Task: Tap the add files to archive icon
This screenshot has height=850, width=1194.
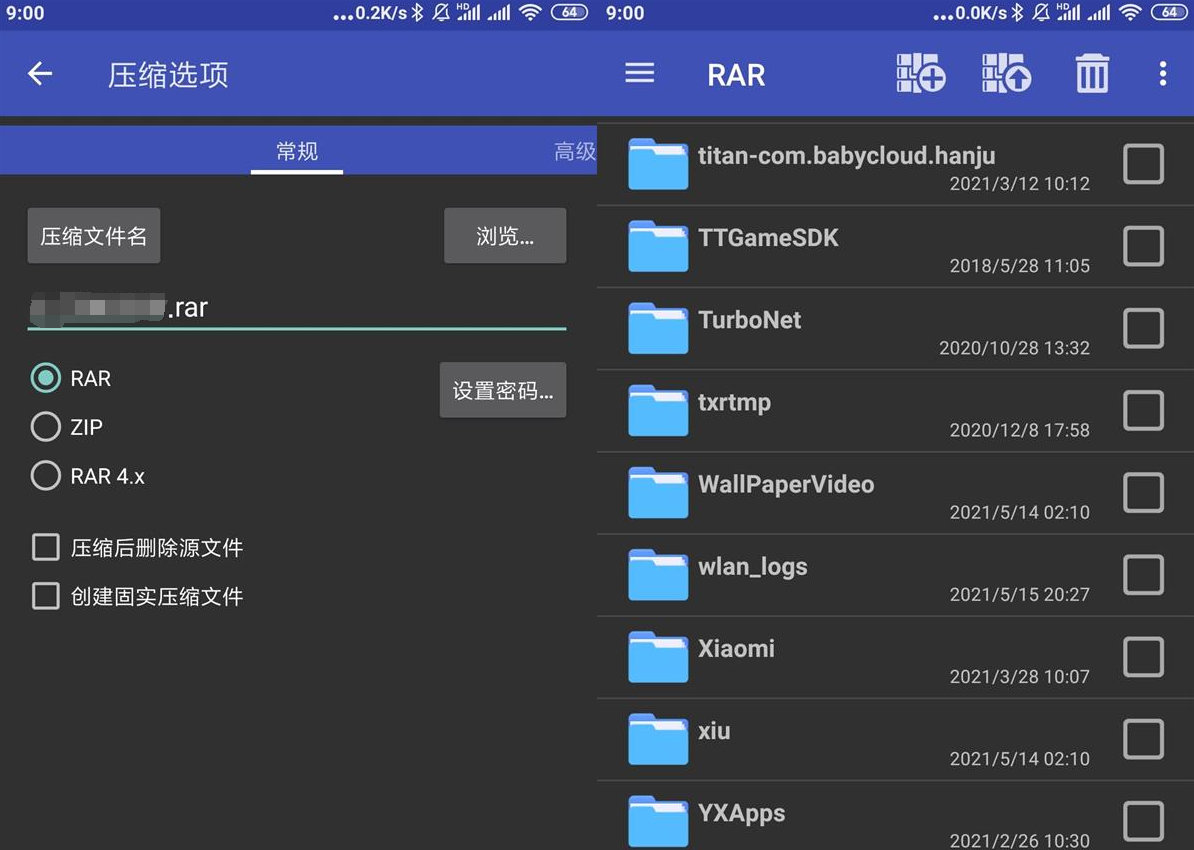Action: [921, 74]
